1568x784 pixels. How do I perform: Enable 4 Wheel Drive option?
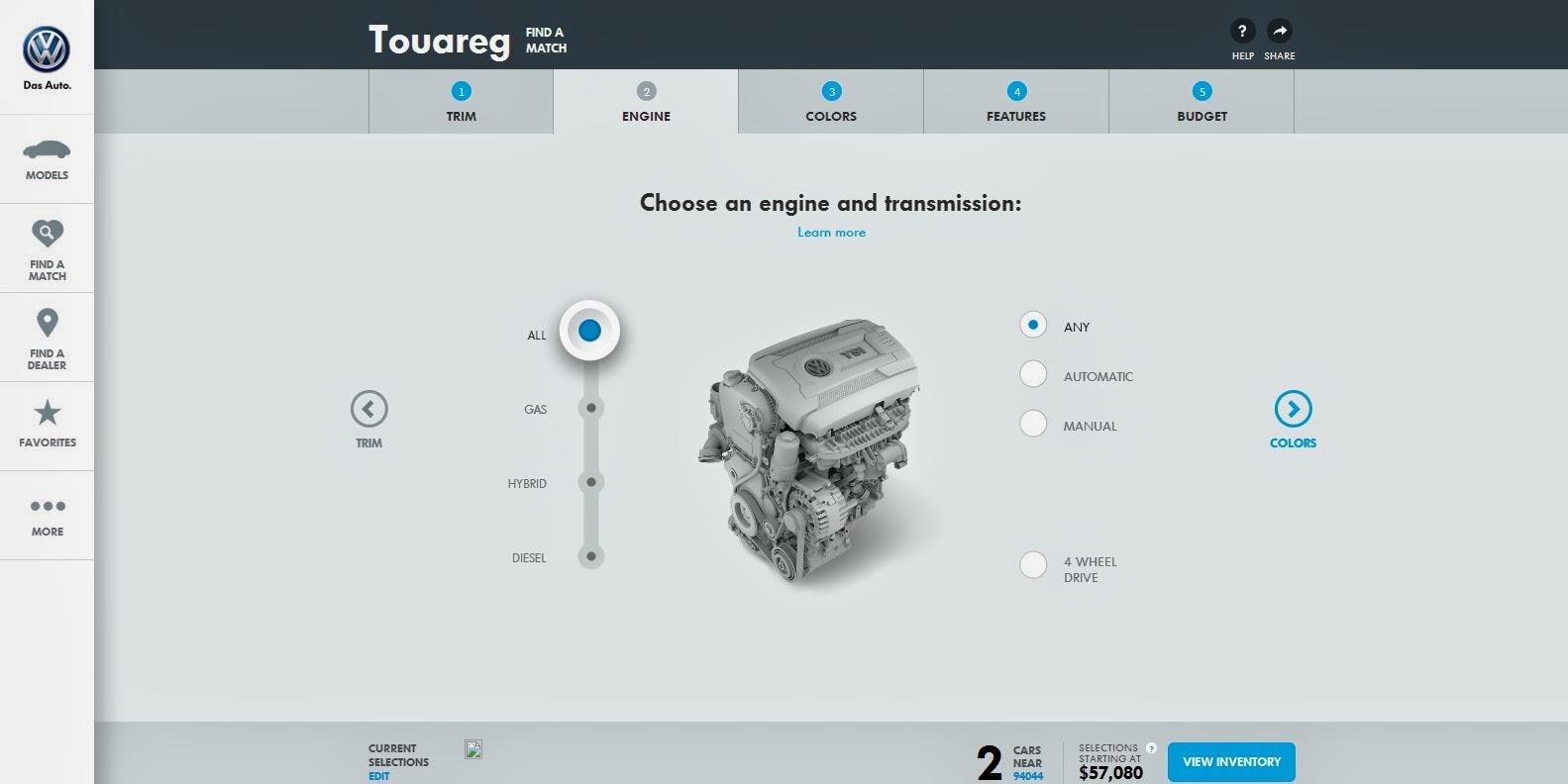pyautogui.click(x=1033, y=564)
